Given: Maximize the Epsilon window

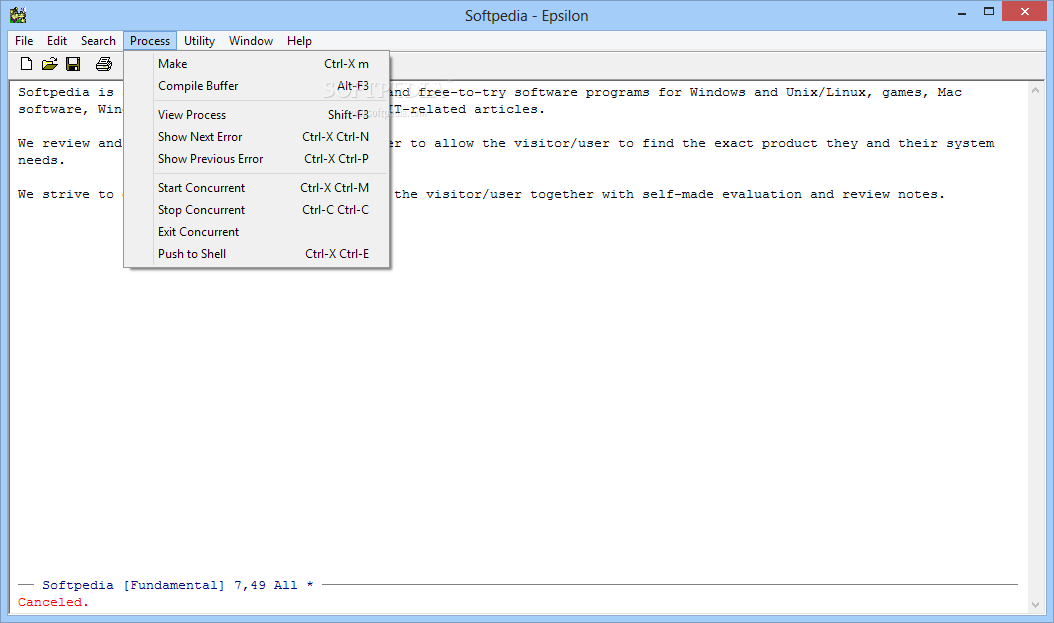Looking at the screenshot, I should pos(989,12).
